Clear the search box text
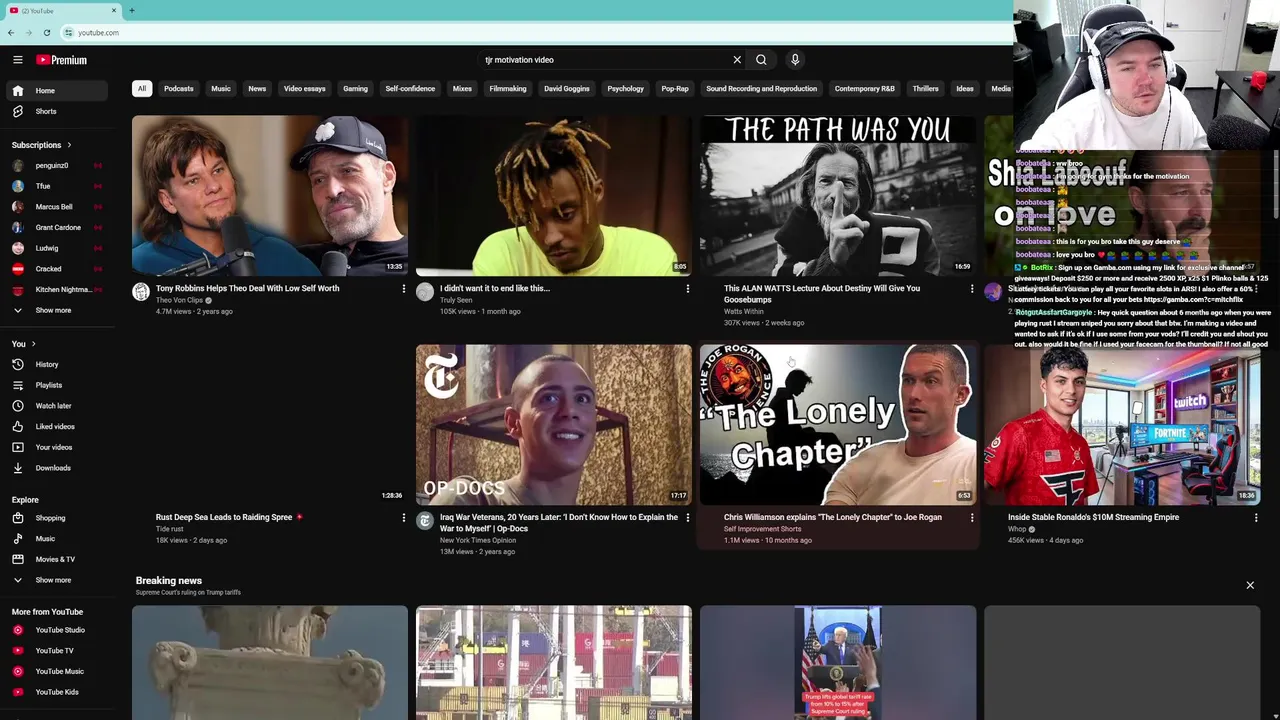1280x720 pixels. pos(737,60)
